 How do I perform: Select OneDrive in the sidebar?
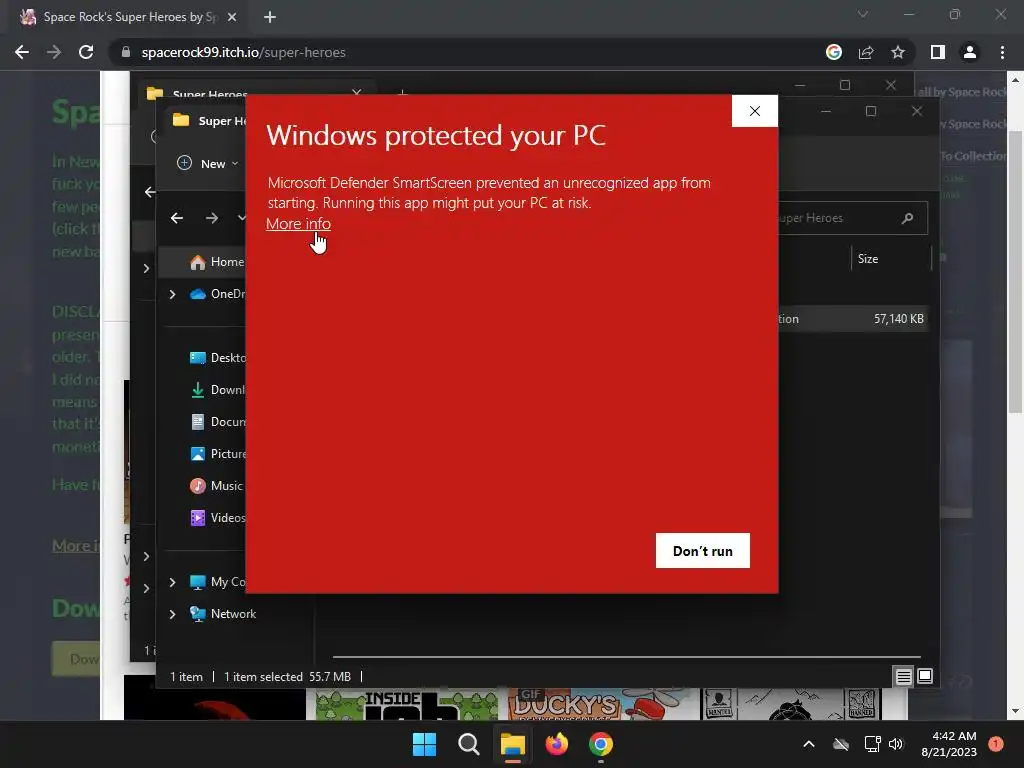click(217, 294)
